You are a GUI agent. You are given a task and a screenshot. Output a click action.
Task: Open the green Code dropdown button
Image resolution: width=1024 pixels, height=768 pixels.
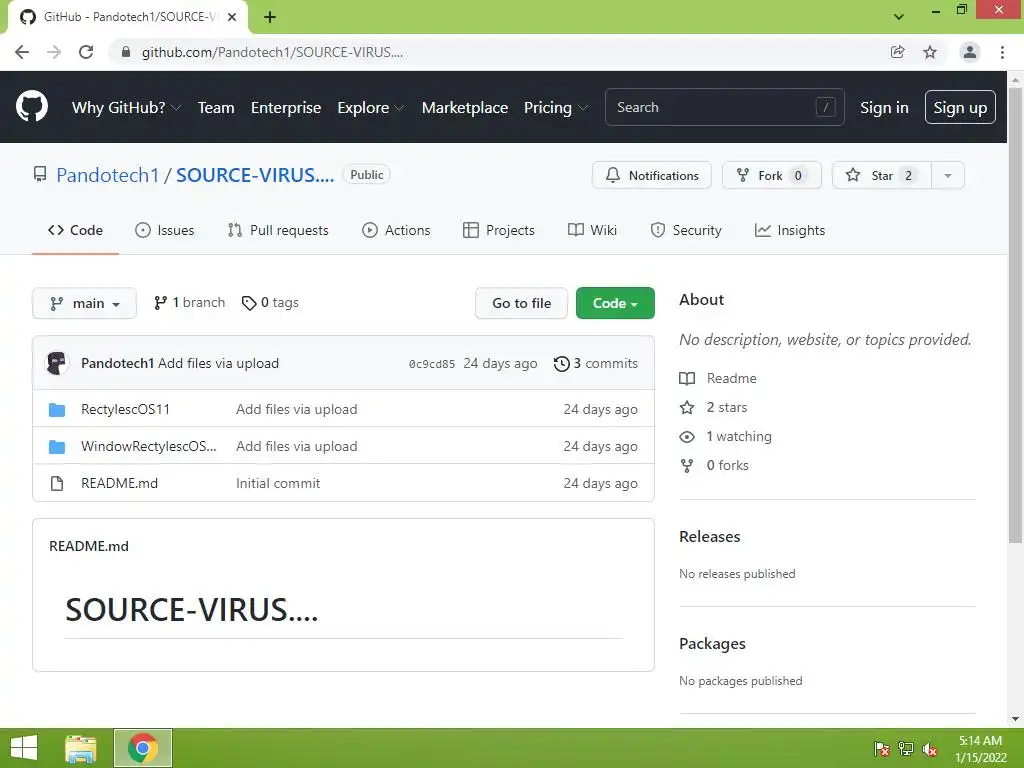[615, 303]
